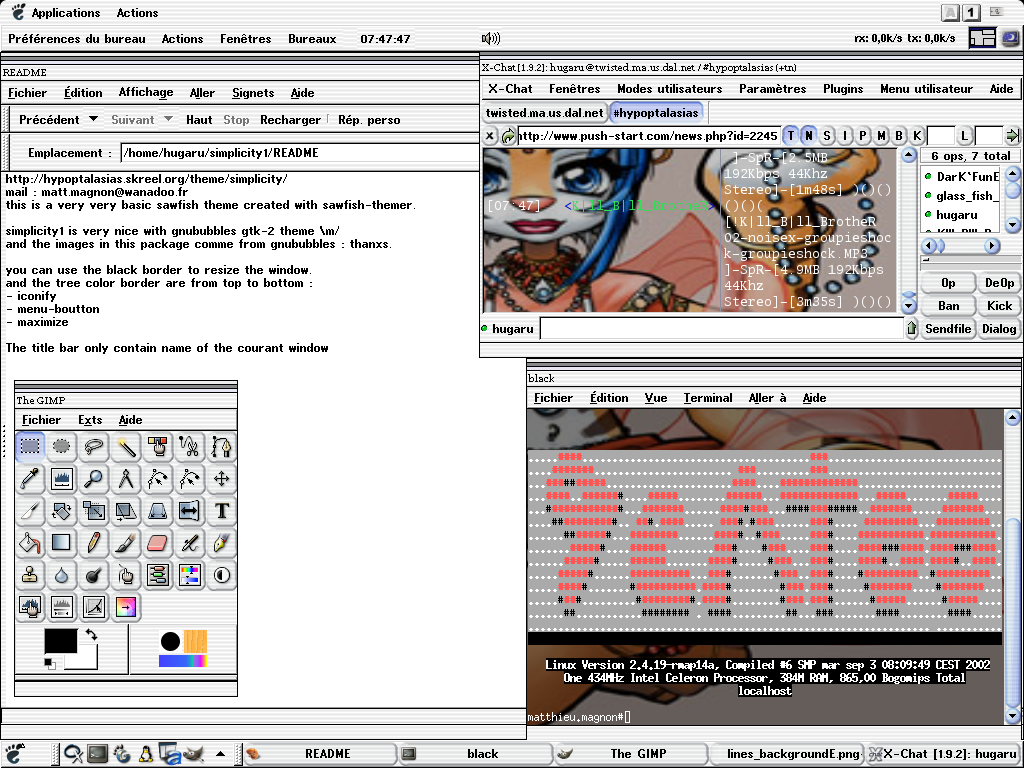Open the Exts menu in The GIMP

pos(90,420)
